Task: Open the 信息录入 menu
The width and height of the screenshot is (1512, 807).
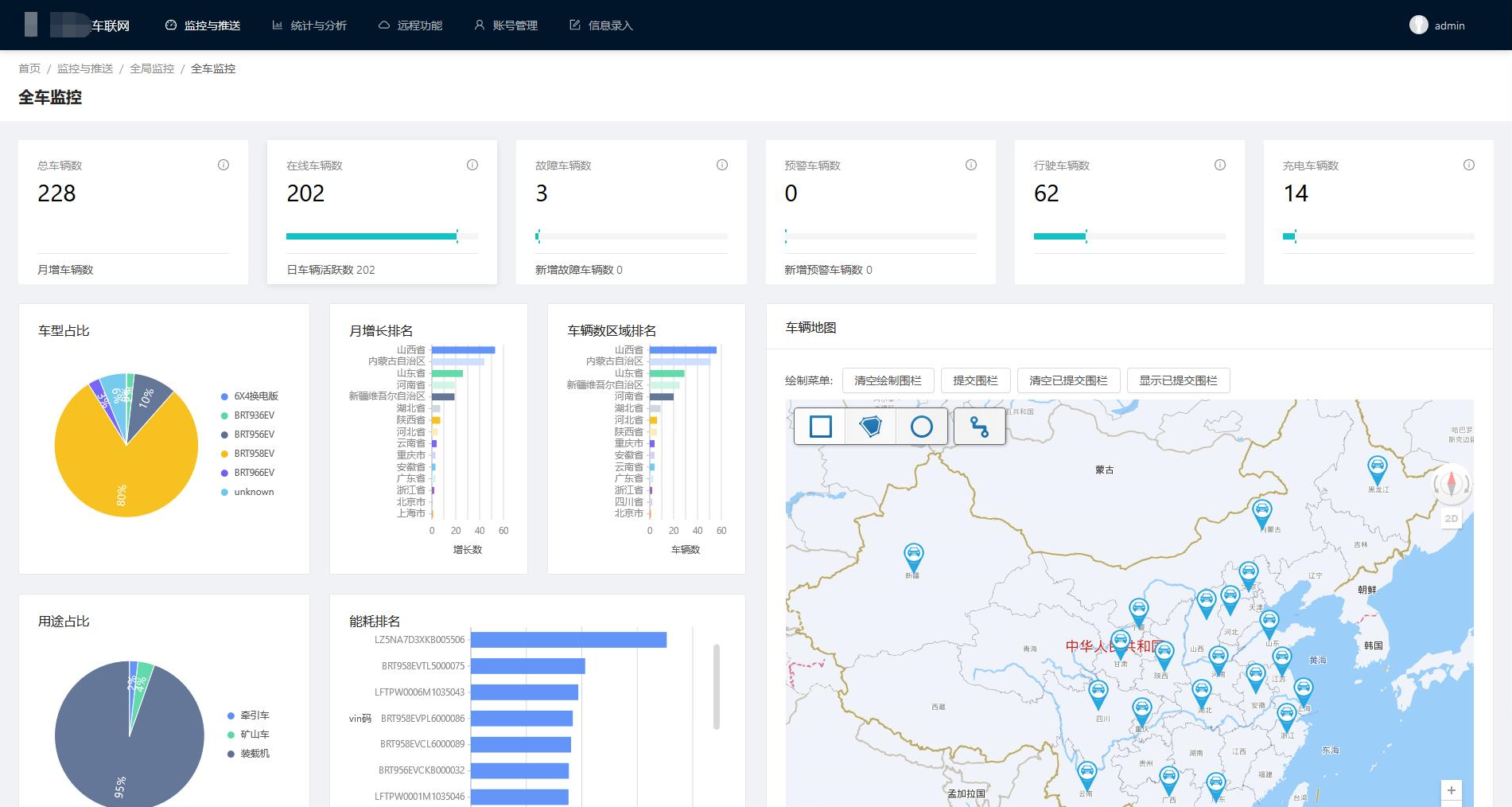Action: 601,25
